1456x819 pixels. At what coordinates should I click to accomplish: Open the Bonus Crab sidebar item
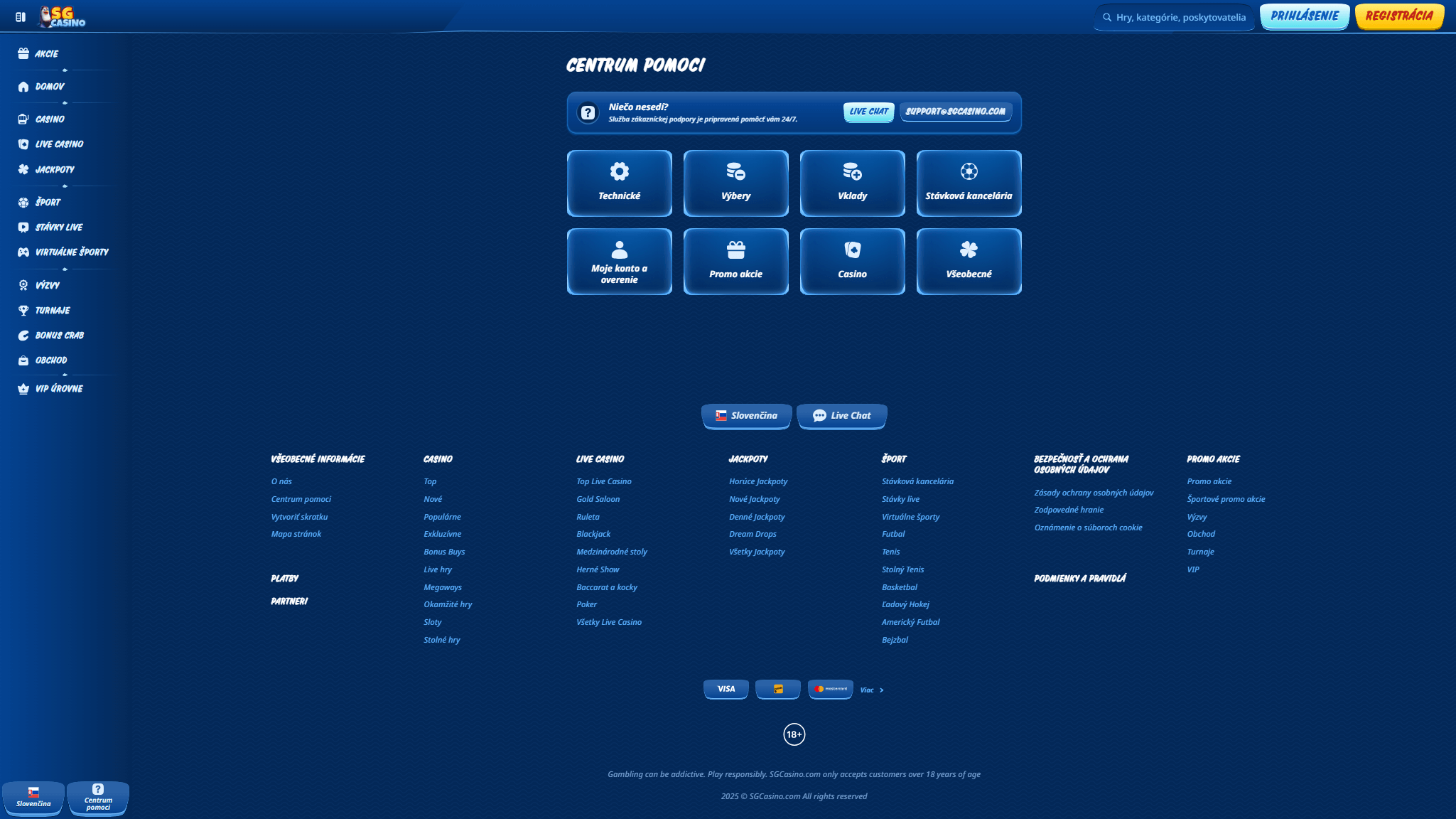click(60, 335)
